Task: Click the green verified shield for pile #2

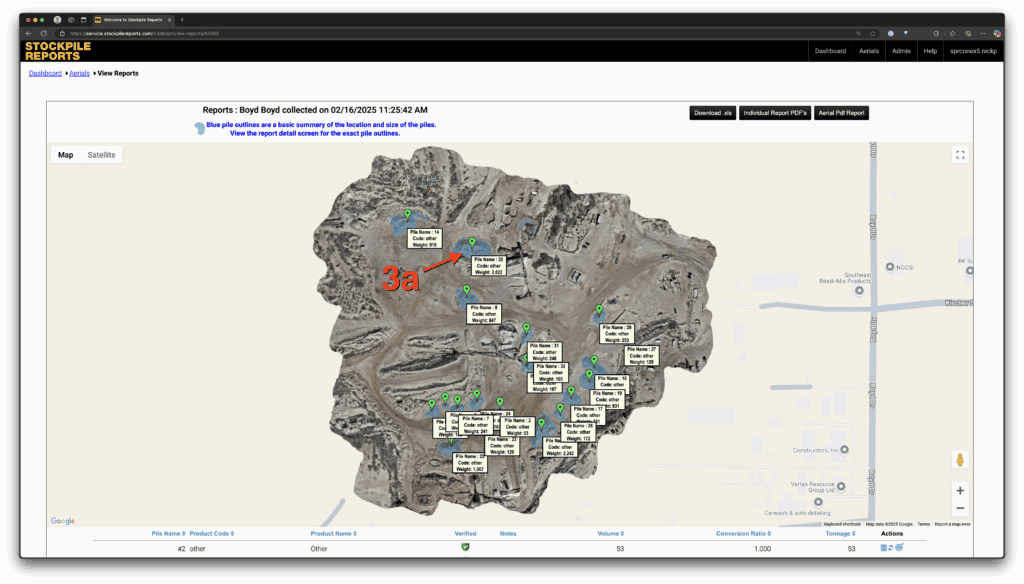Action: [465, 547]
